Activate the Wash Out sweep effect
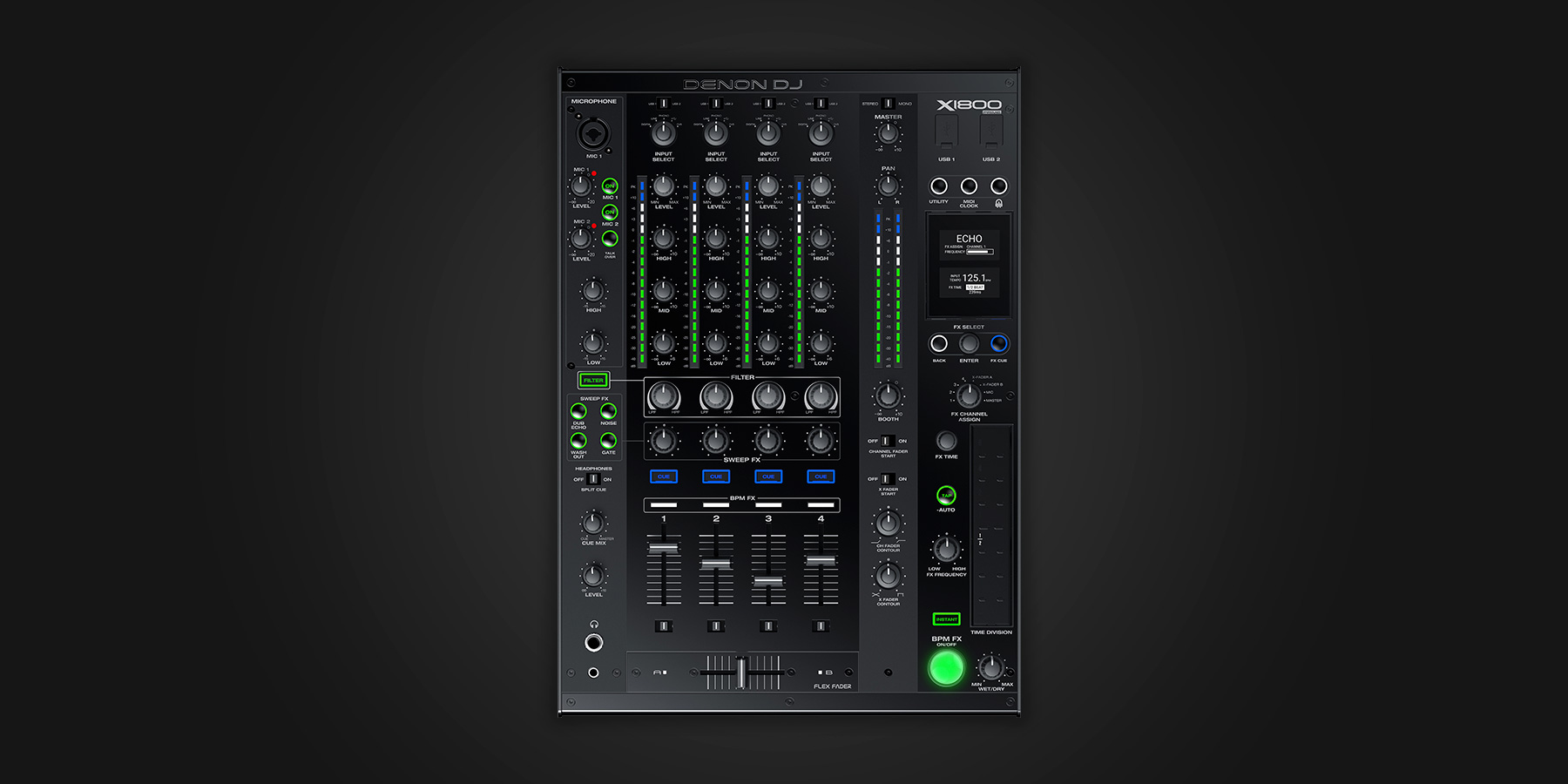1568x784 pixels. point(578,441)
